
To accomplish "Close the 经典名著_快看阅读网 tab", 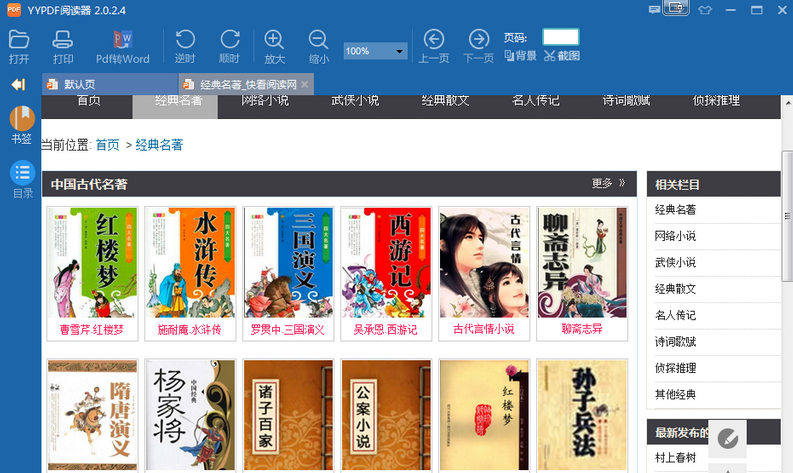I will pos(304,84).
